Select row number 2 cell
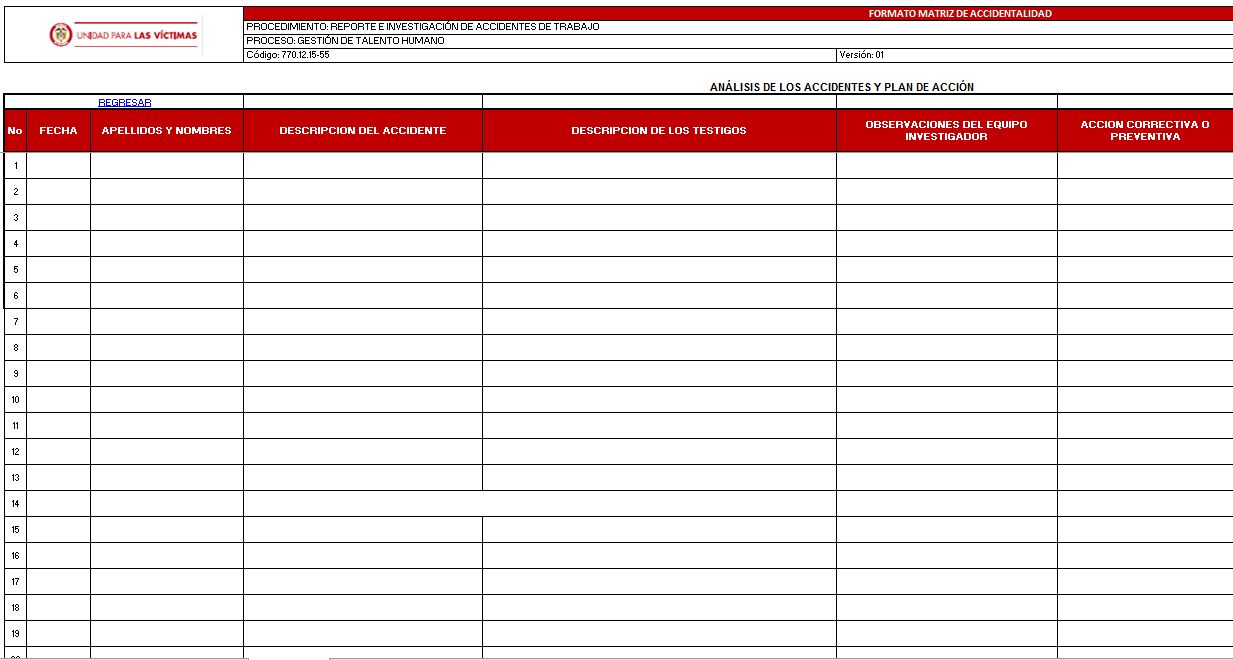This screenshot has width=1233, height=660. coord(15,191)
